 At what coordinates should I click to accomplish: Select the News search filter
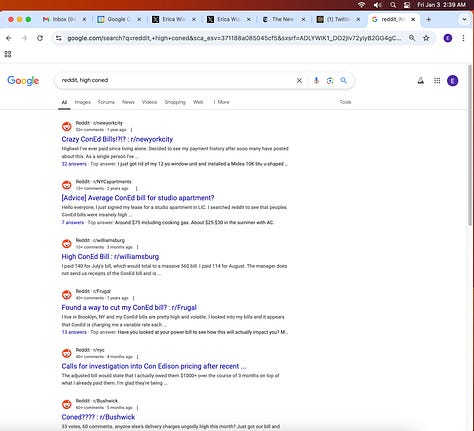click(x=128, y=102)
